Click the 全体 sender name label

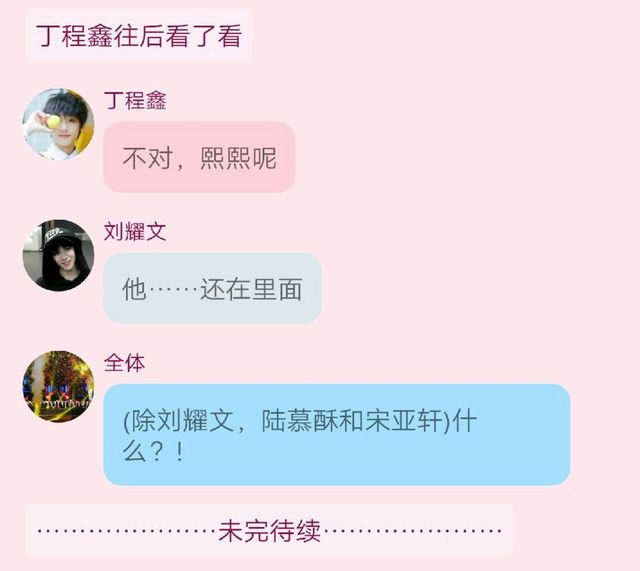[124, 362]
